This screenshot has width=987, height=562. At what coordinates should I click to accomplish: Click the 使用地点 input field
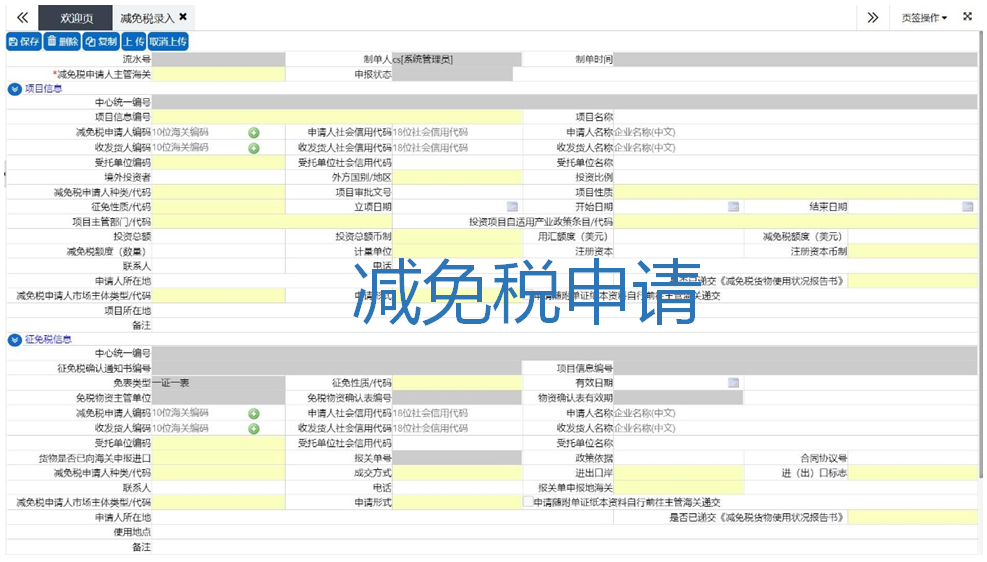(565, 532)
